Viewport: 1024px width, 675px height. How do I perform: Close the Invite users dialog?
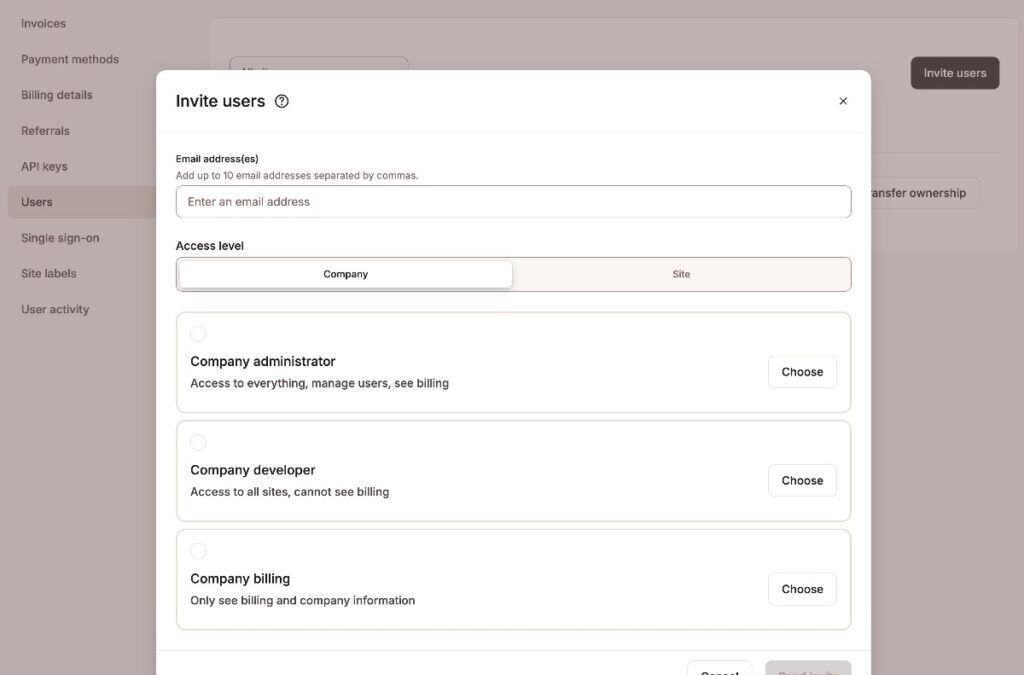point(843,100)
